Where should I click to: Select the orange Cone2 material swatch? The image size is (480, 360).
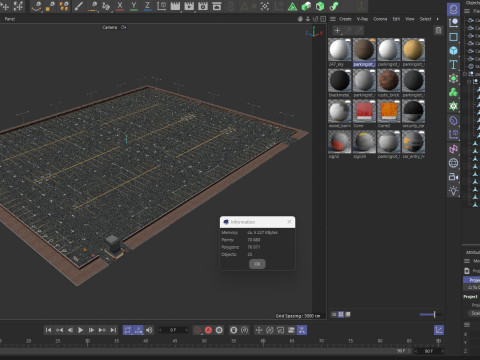click(x=389, y=111)
